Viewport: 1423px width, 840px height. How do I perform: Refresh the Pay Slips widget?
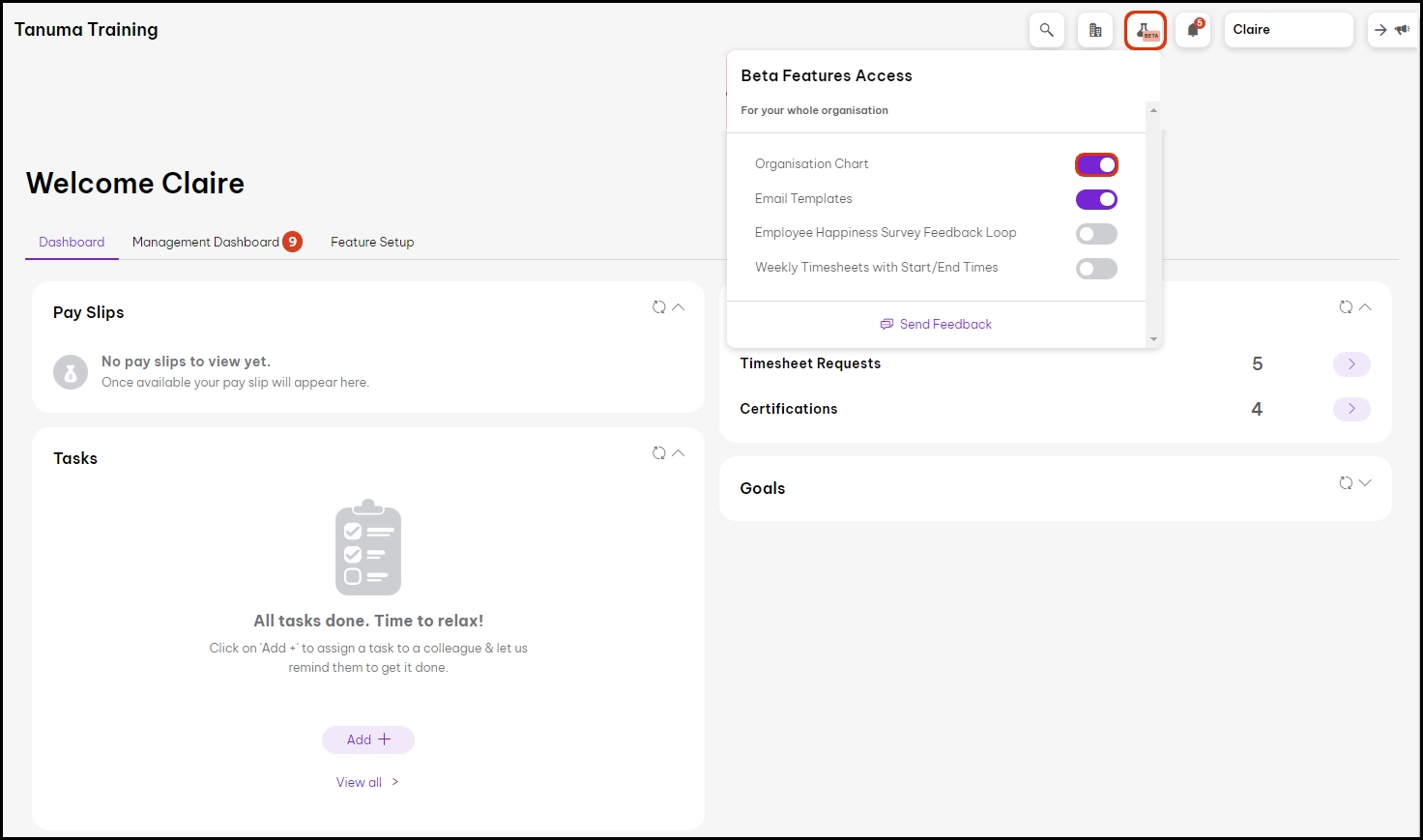pyautogui.click(x=658, y=307)
